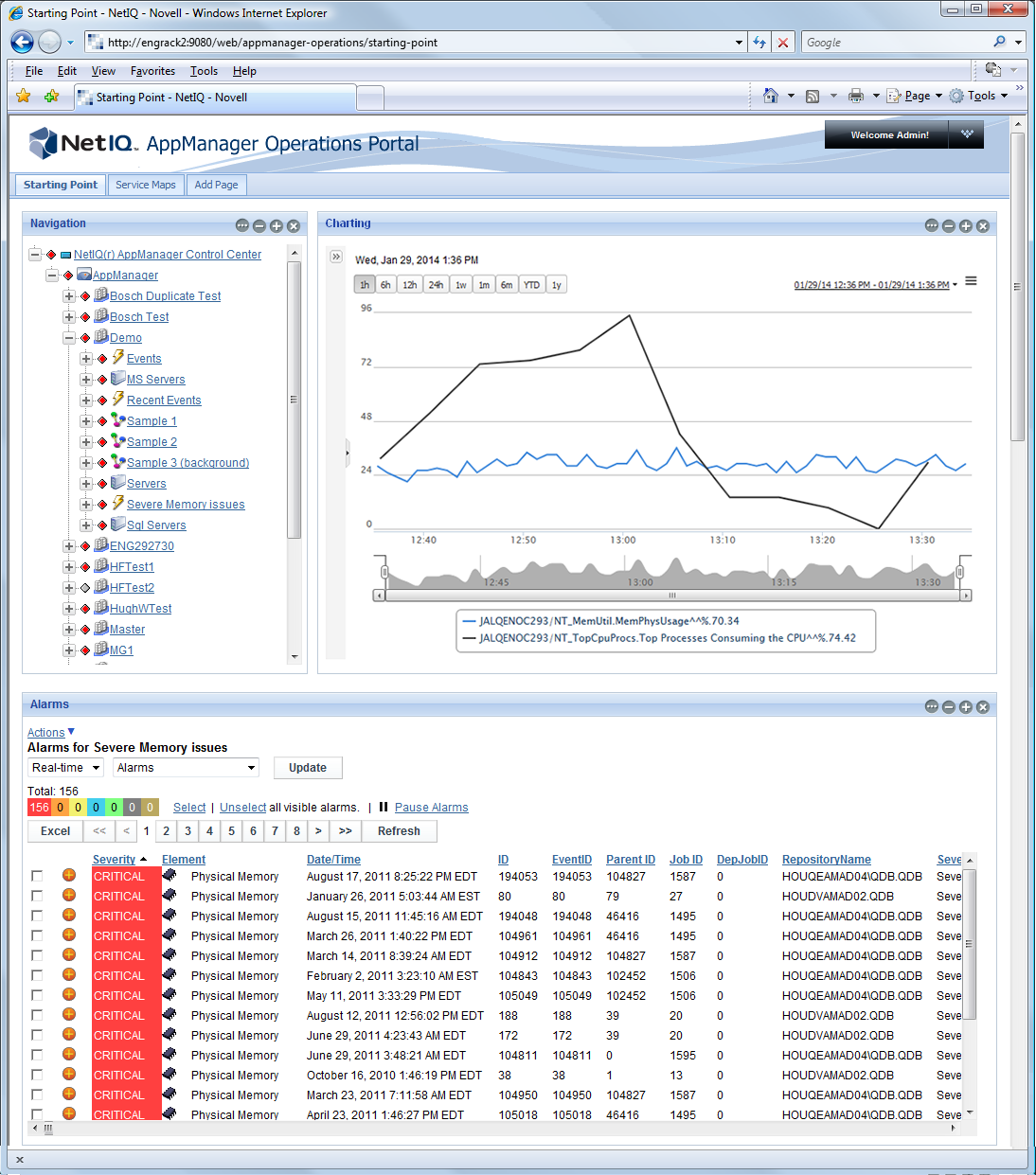Minimize the Alarms panel
The width and height of the screenshot is (1036, 1175).
[x=949, y=706]
